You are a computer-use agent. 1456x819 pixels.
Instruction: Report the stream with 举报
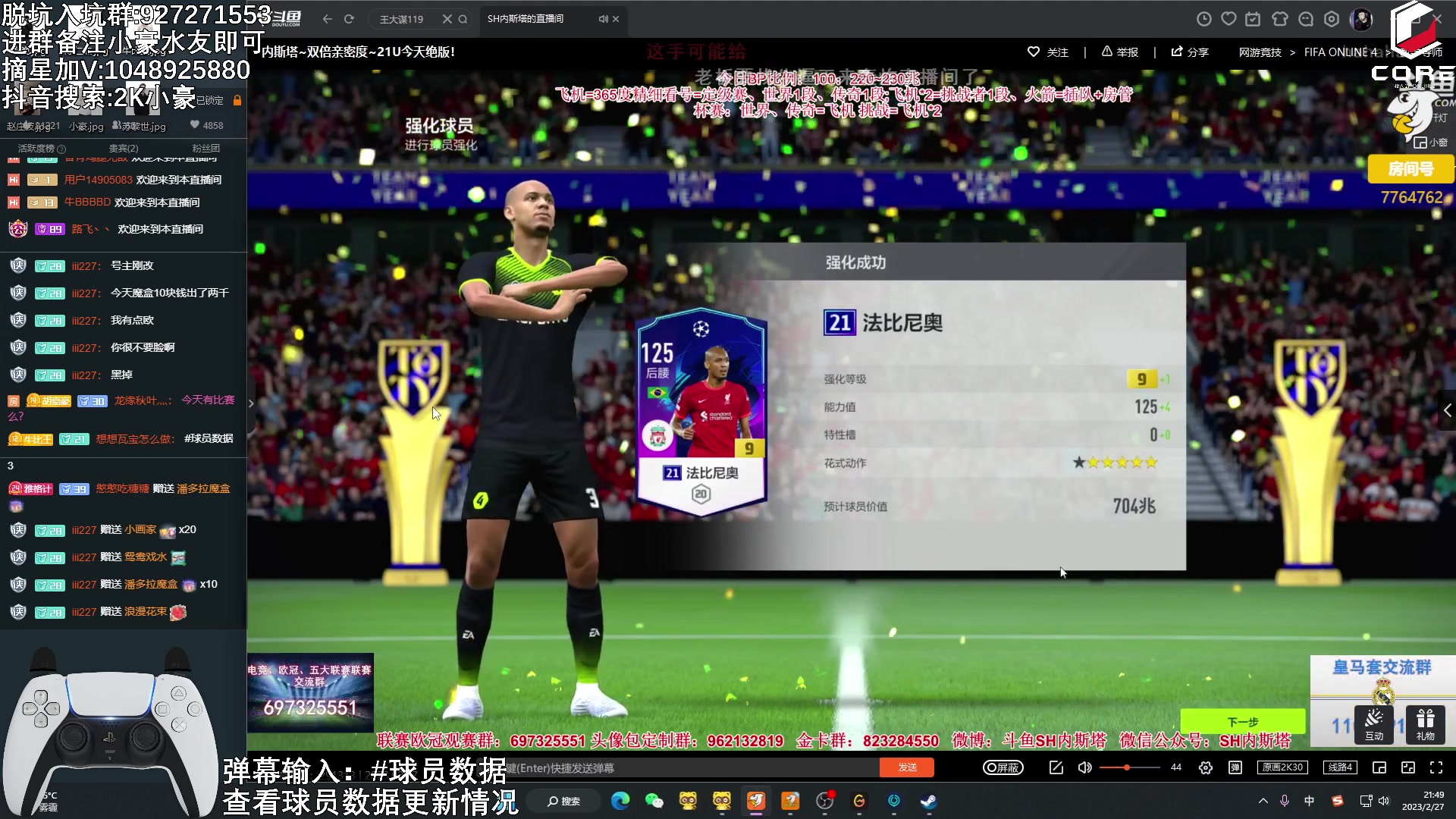click(1119, 52)
